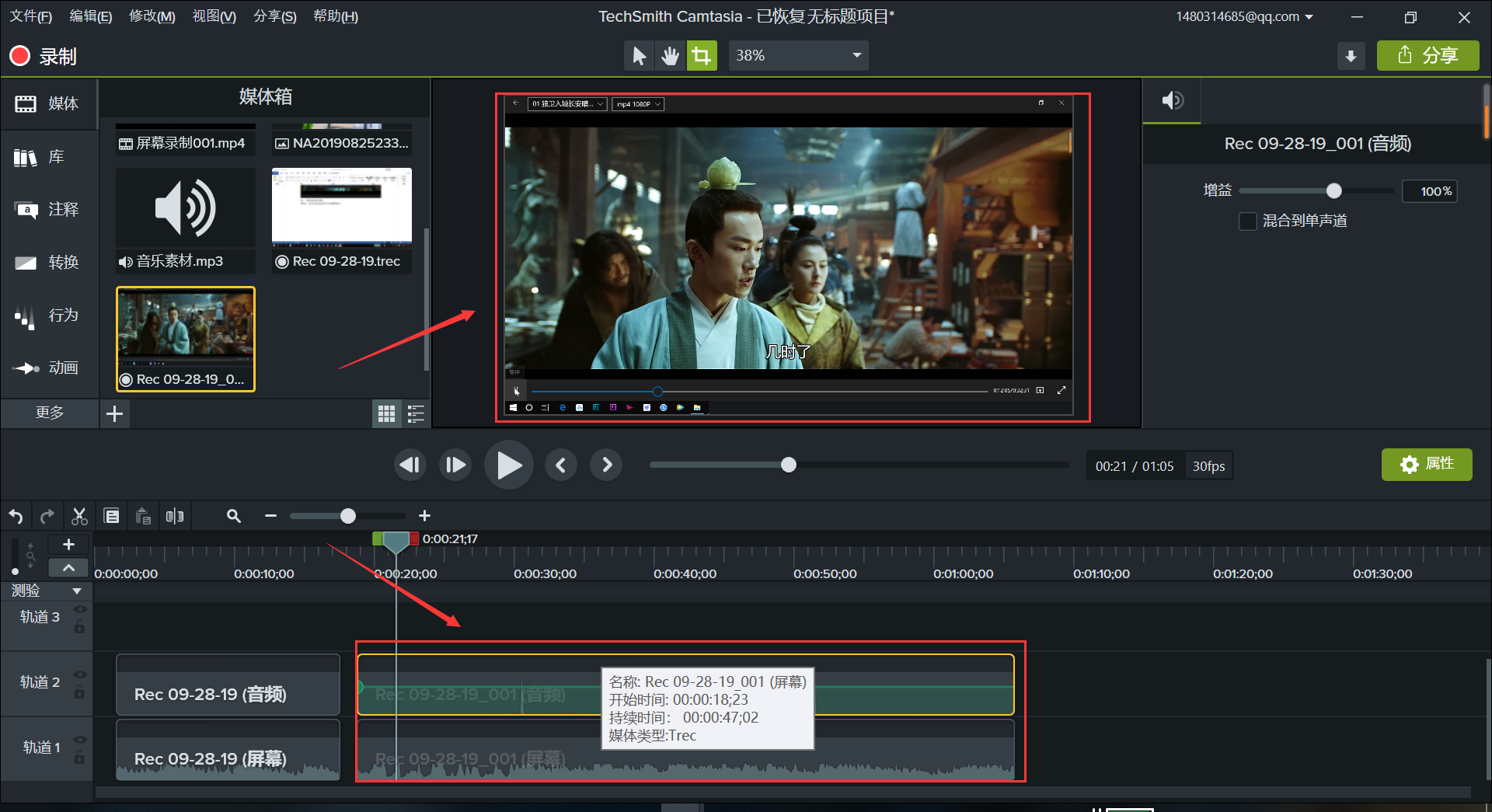Click the large Play button
The width and height of the screenshot is (1492, 812).
click(x=508, y=465)
